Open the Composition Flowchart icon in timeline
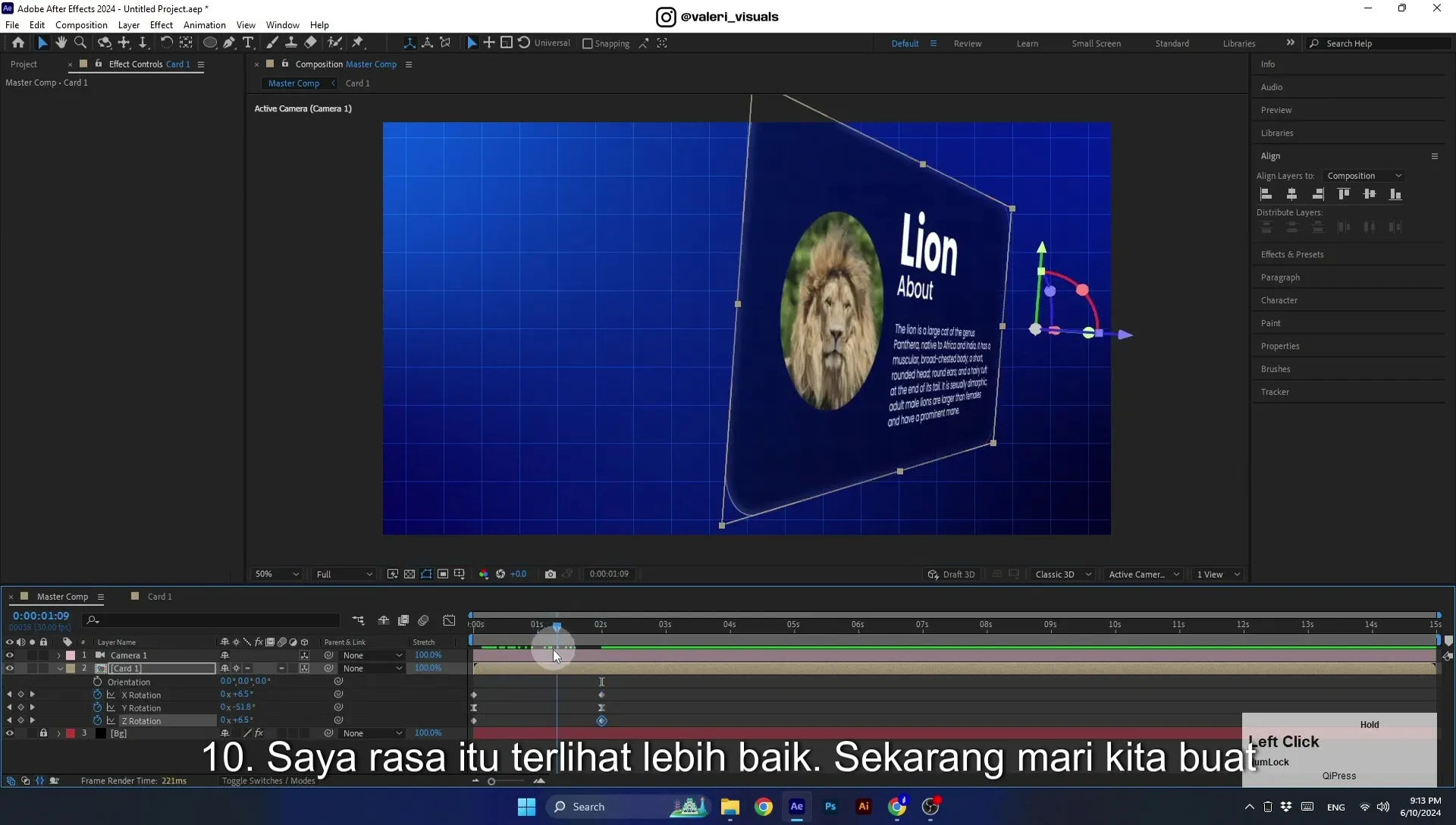The width and height of the screenshot is (1456, 825). click(x=358, y=620)
